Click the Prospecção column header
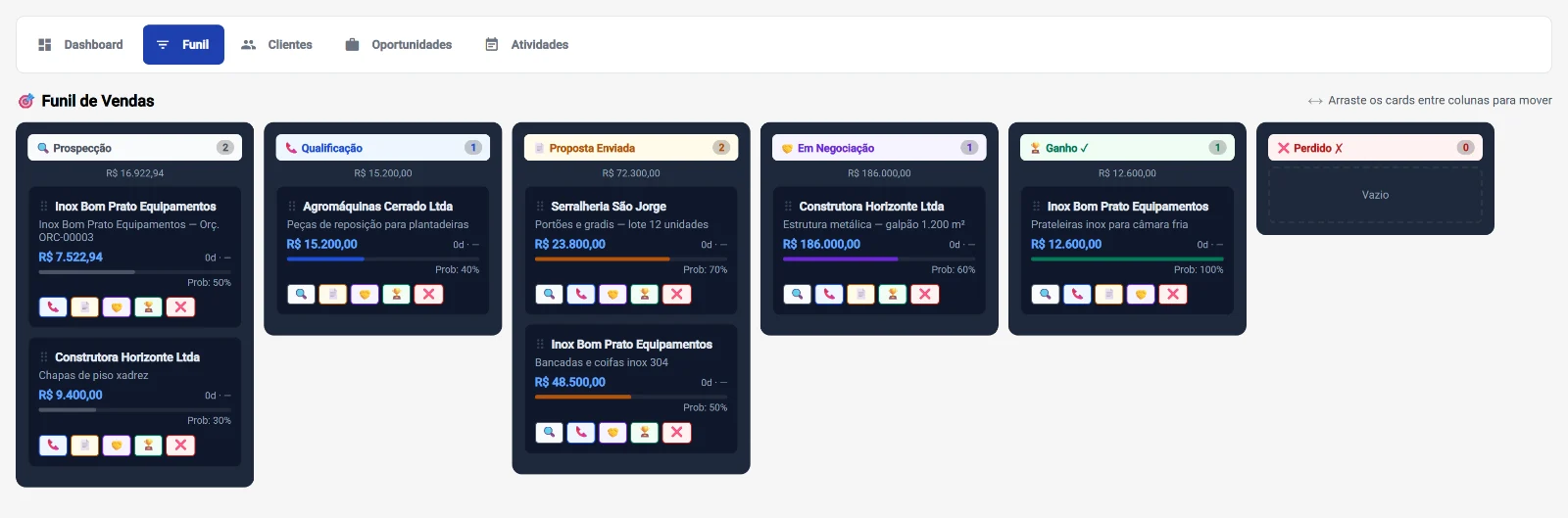 pos(134,148)
